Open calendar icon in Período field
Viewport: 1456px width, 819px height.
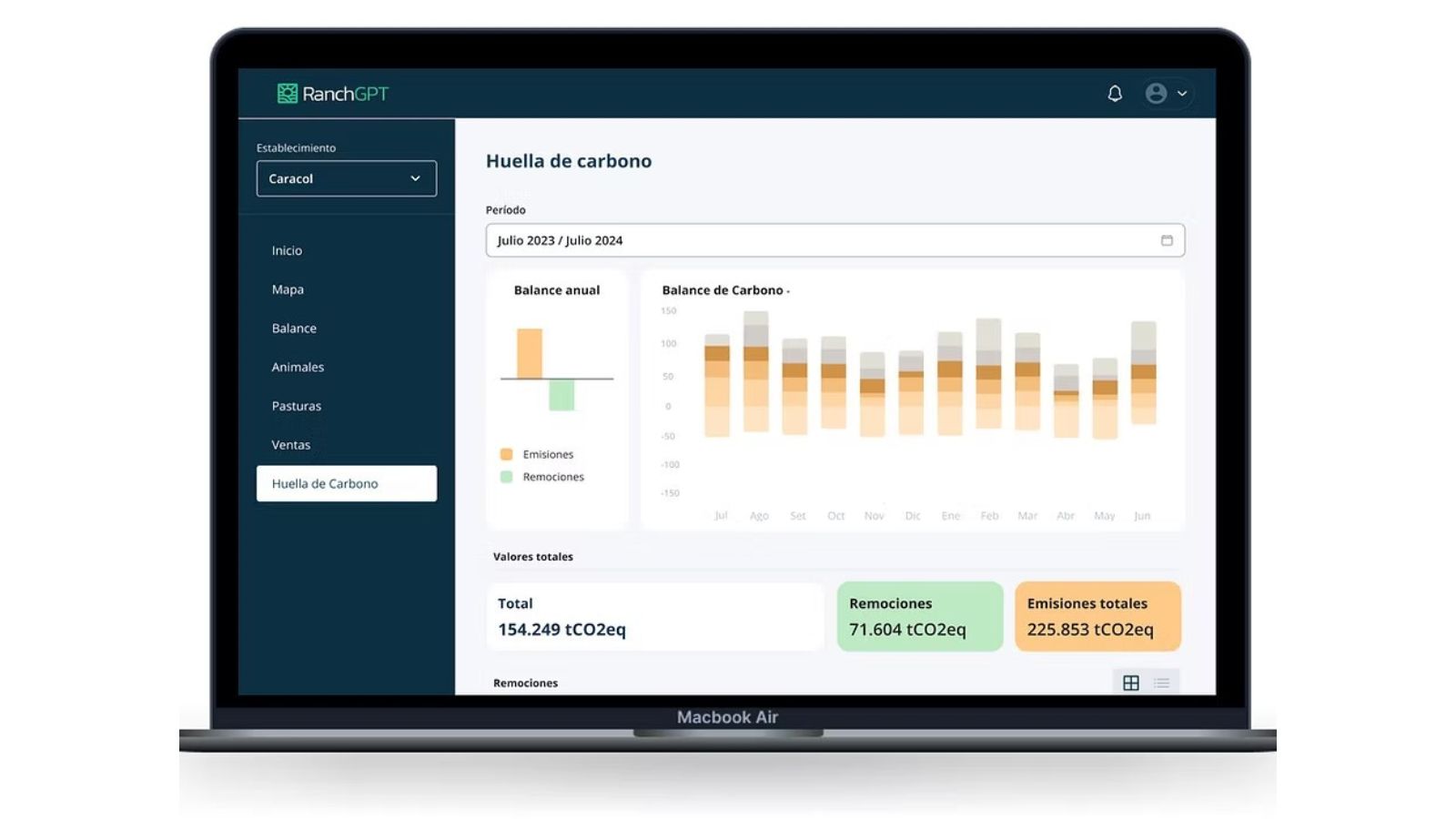tap(1166, 240)
